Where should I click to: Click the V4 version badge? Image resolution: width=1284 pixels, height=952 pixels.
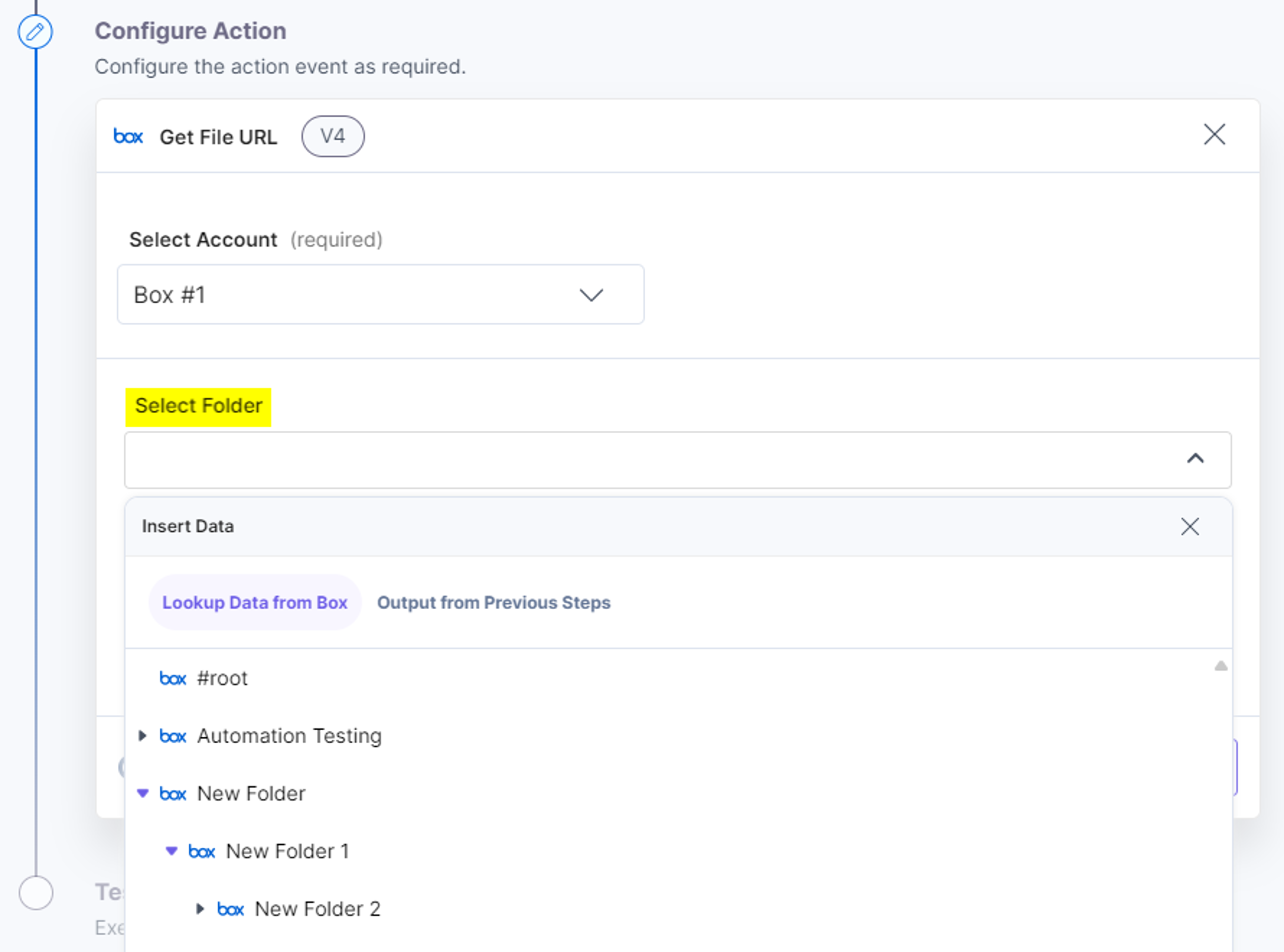pyautogui.click(x=332, y=136)
